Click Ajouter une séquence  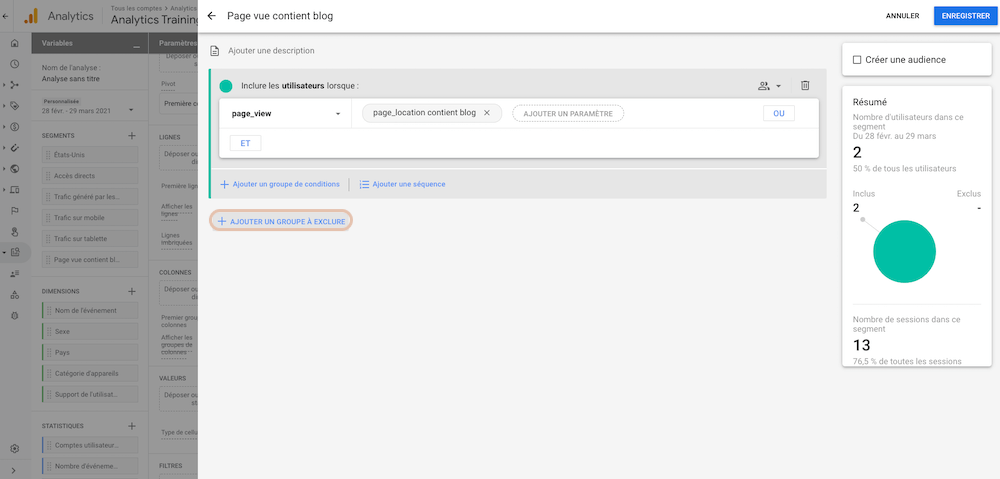pos(402,184)
